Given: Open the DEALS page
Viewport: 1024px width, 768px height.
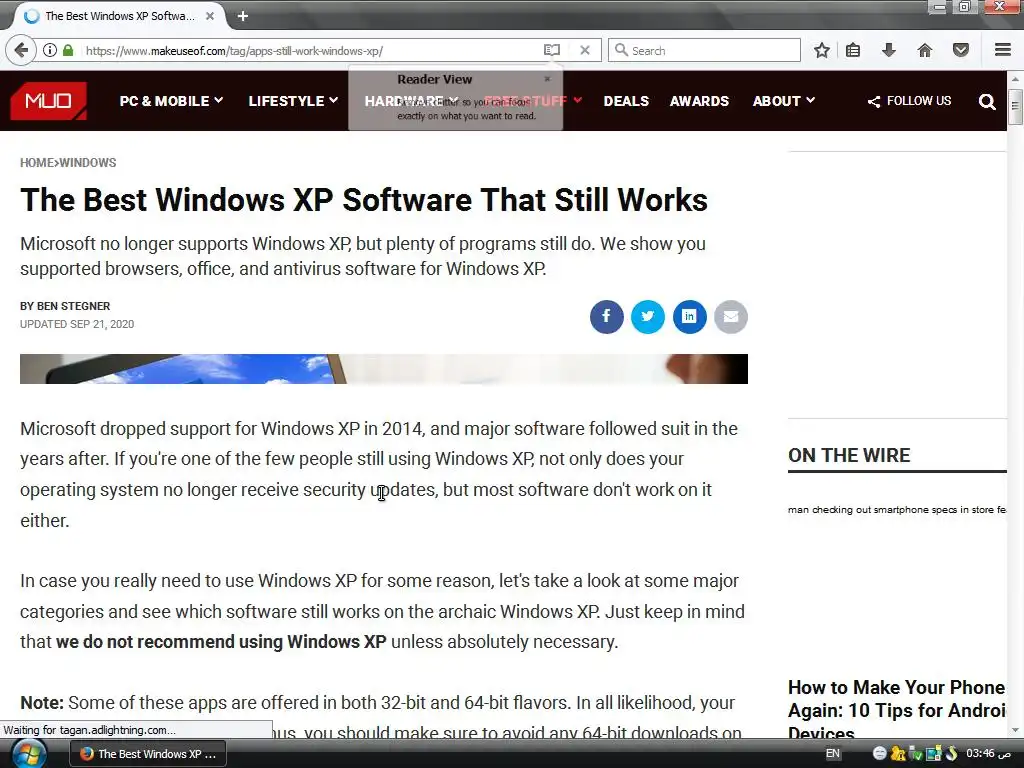Looking at the screenshot, I should pos(626,101).
